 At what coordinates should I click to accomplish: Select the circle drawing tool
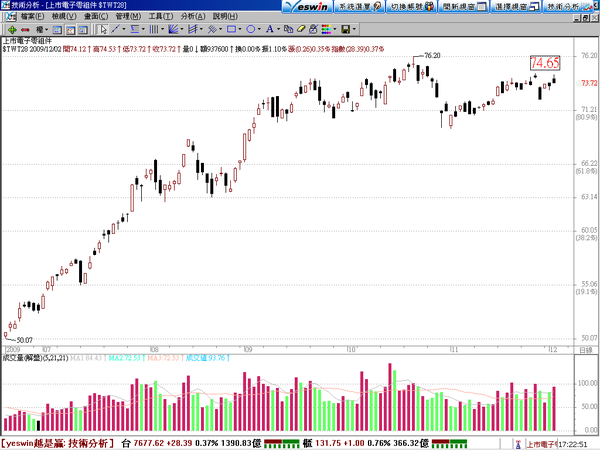click(x=251, y=29)
